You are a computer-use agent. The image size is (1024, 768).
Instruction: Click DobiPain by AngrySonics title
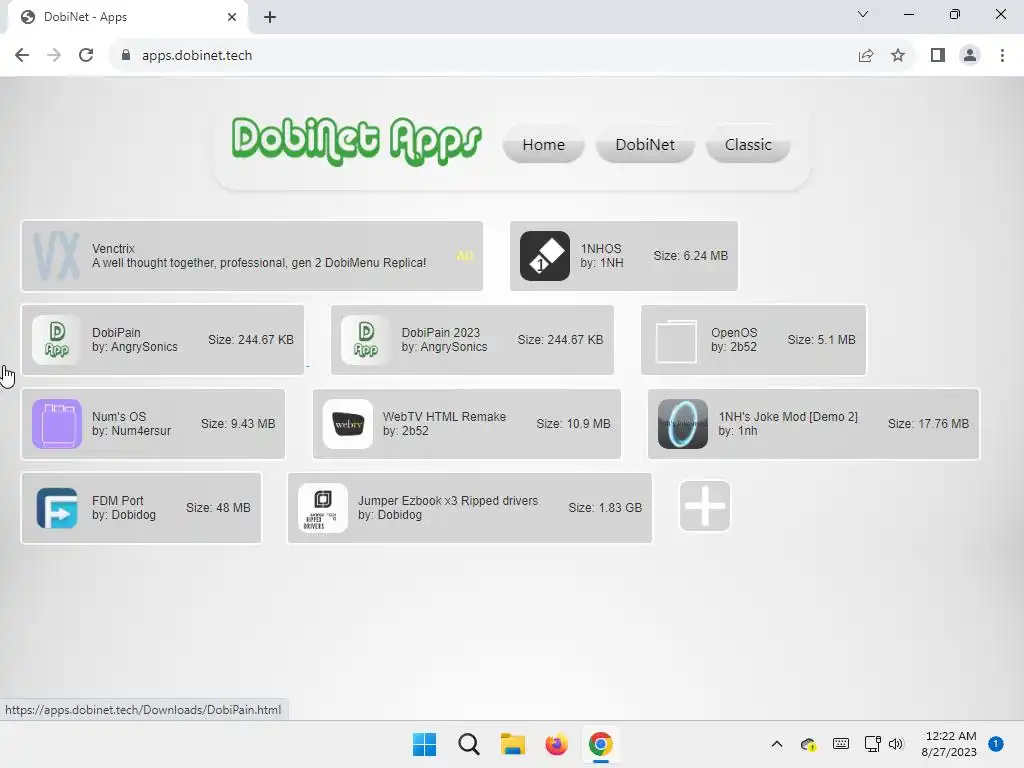click(116, 332)
